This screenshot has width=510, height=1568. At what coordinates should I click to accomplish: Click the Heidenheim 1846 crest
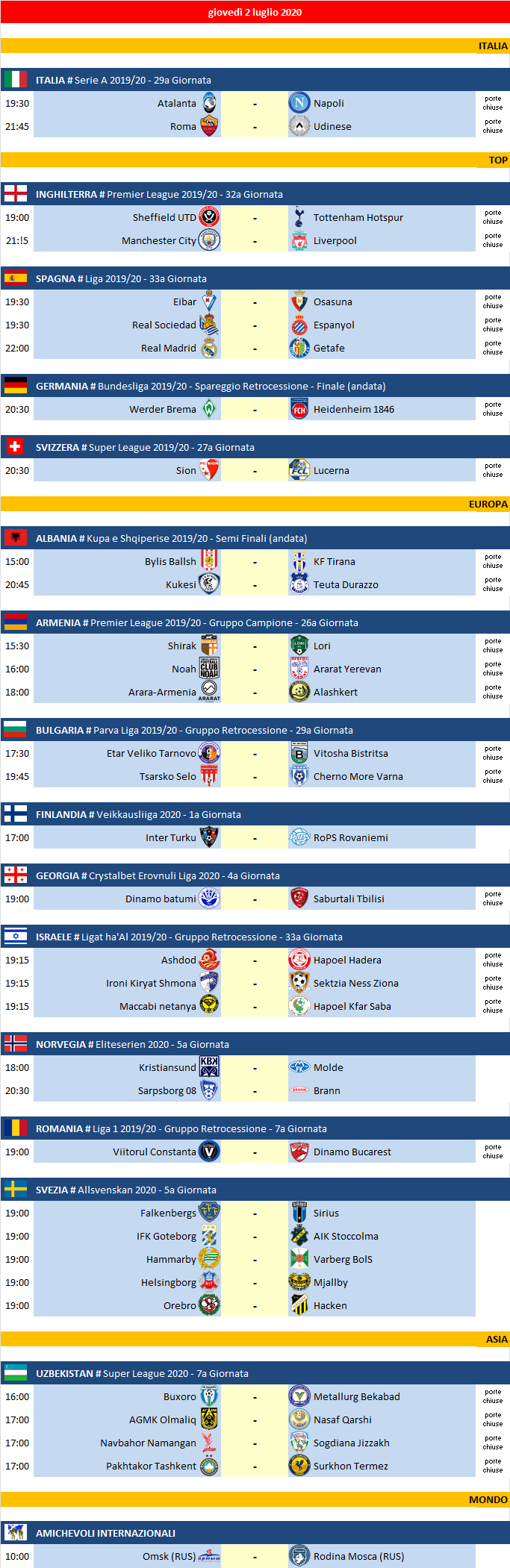pyautogui.click(x=299, y=409)
